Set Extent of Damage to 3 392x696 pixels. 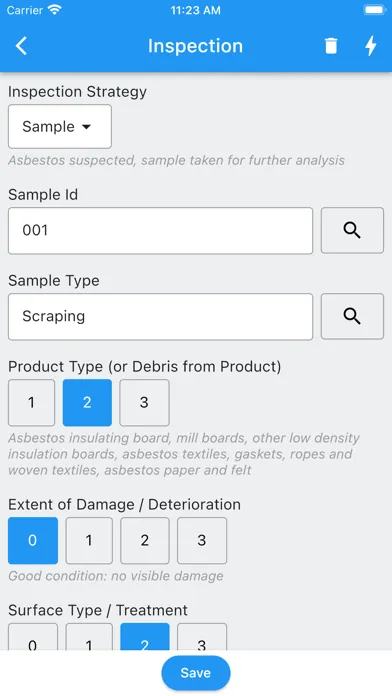(x=202, y=541)
